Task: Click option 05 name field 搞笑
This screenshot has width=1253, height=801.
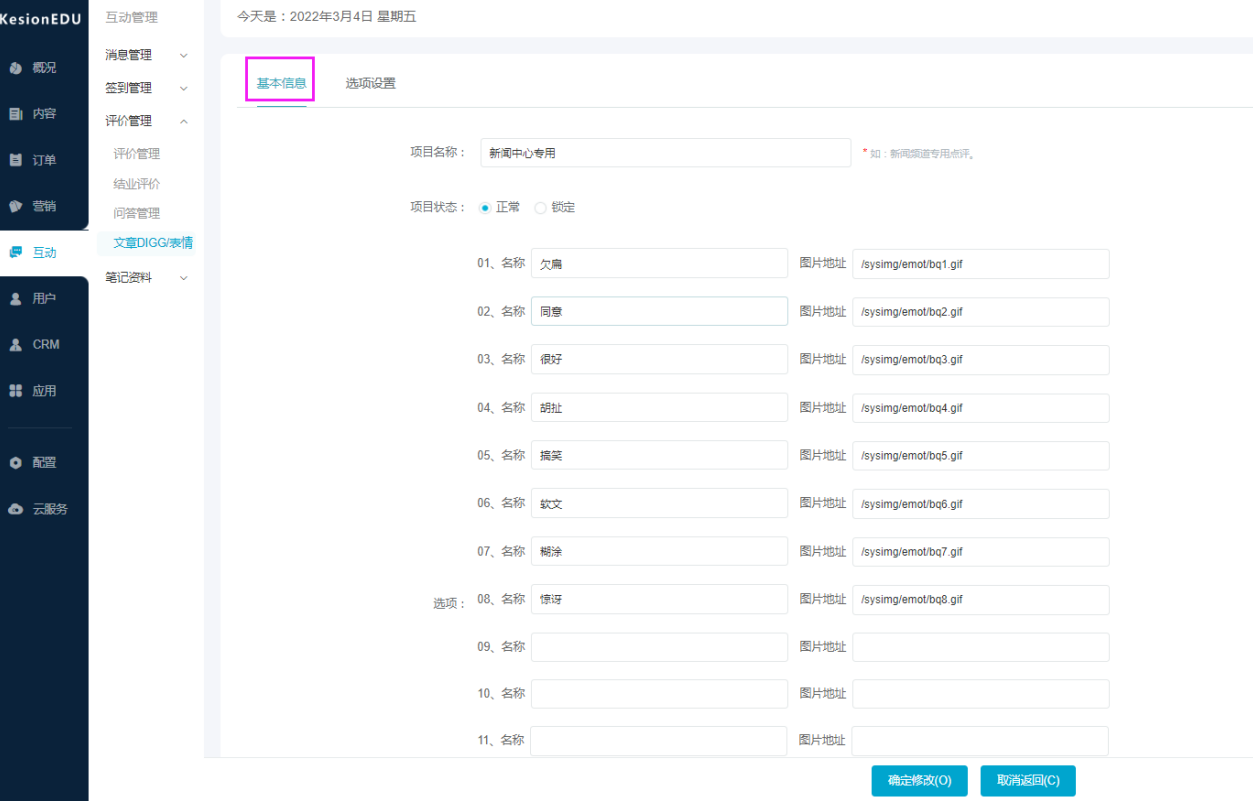Action: [x=659, y=456]
